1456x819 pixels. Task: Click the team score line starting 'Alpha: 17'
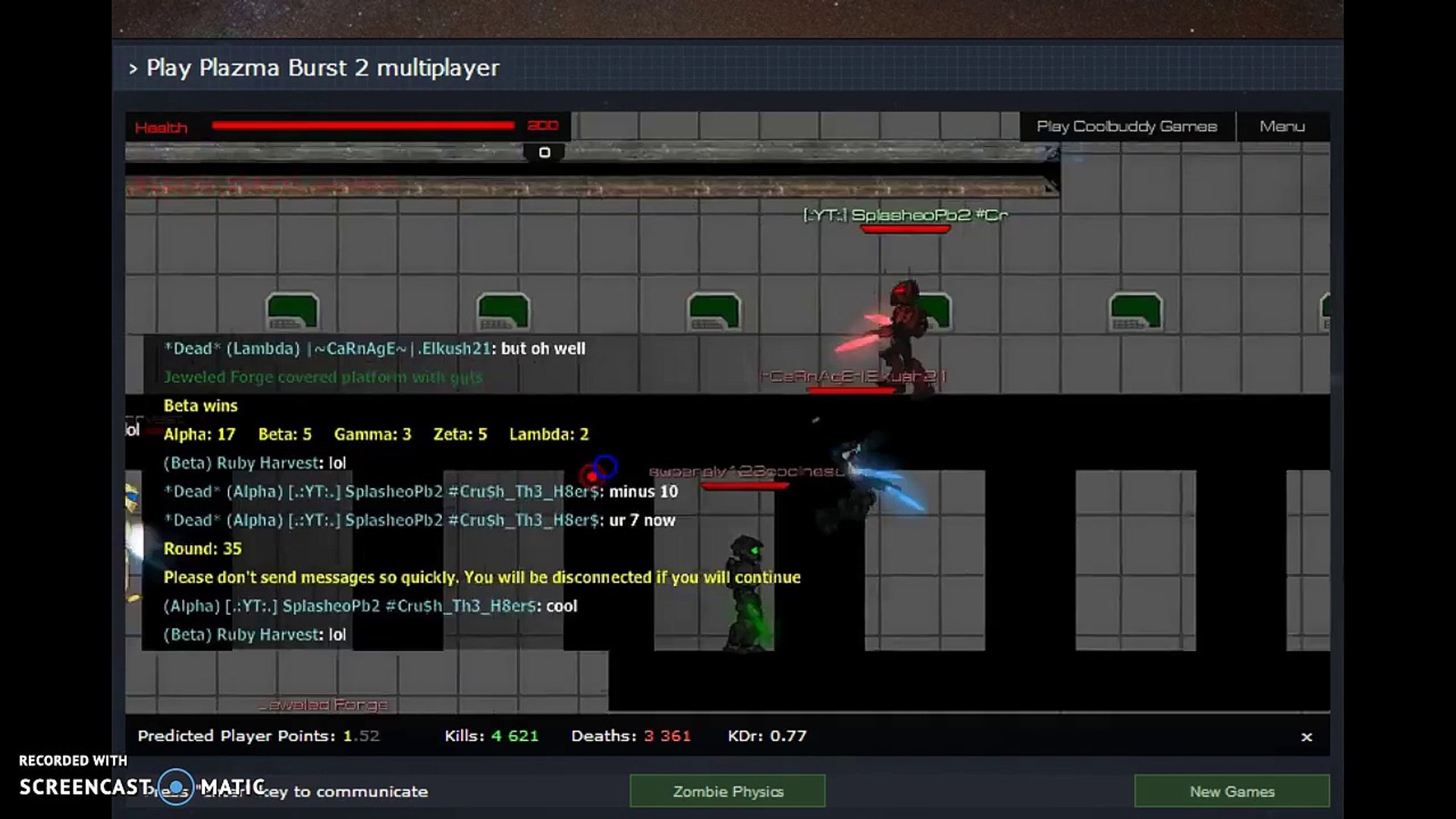(375, 435)
